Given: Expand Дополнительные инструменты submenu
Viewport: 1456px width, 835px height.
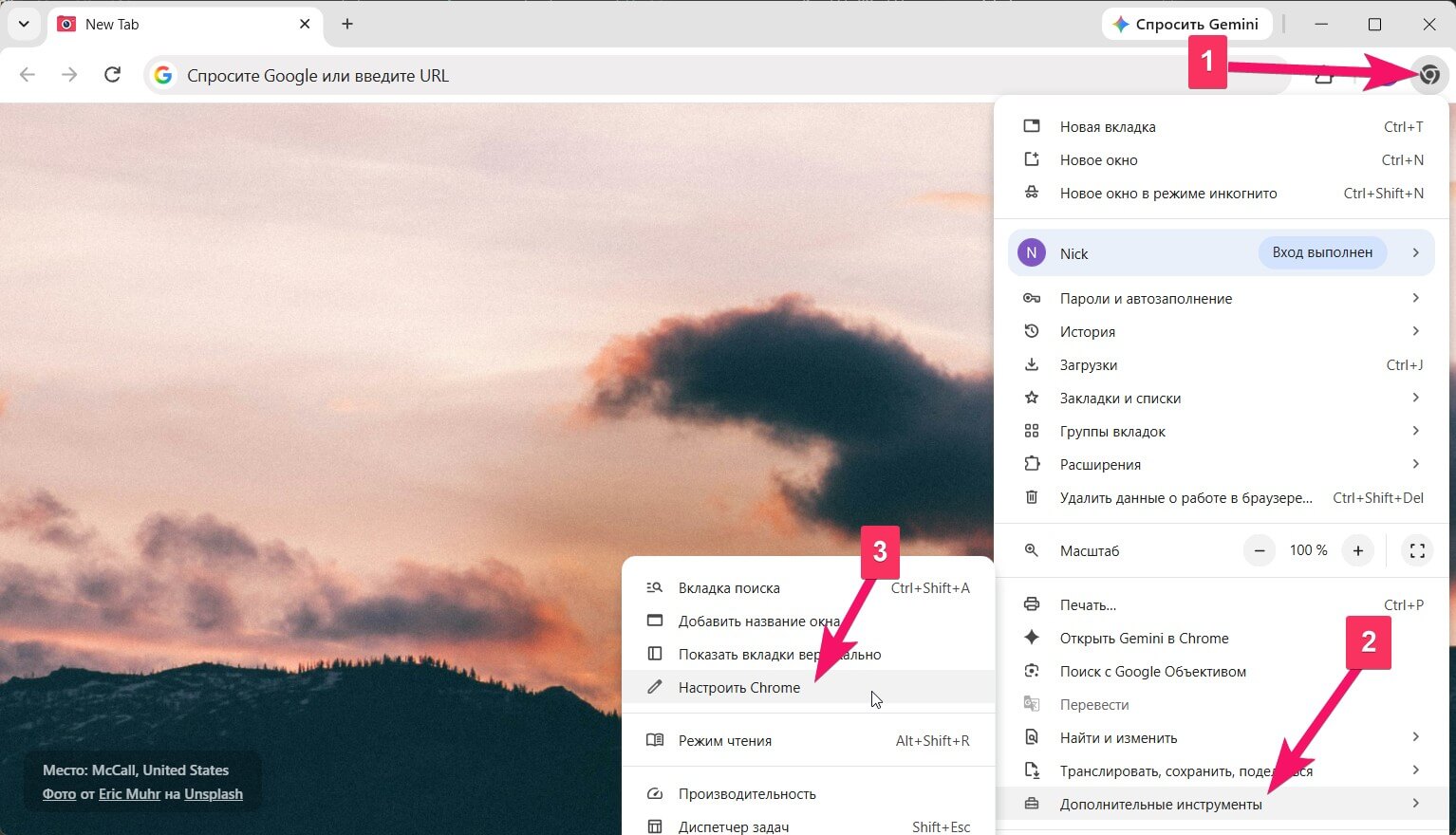Looking at the screenshot, I should tap(1221, 805).
